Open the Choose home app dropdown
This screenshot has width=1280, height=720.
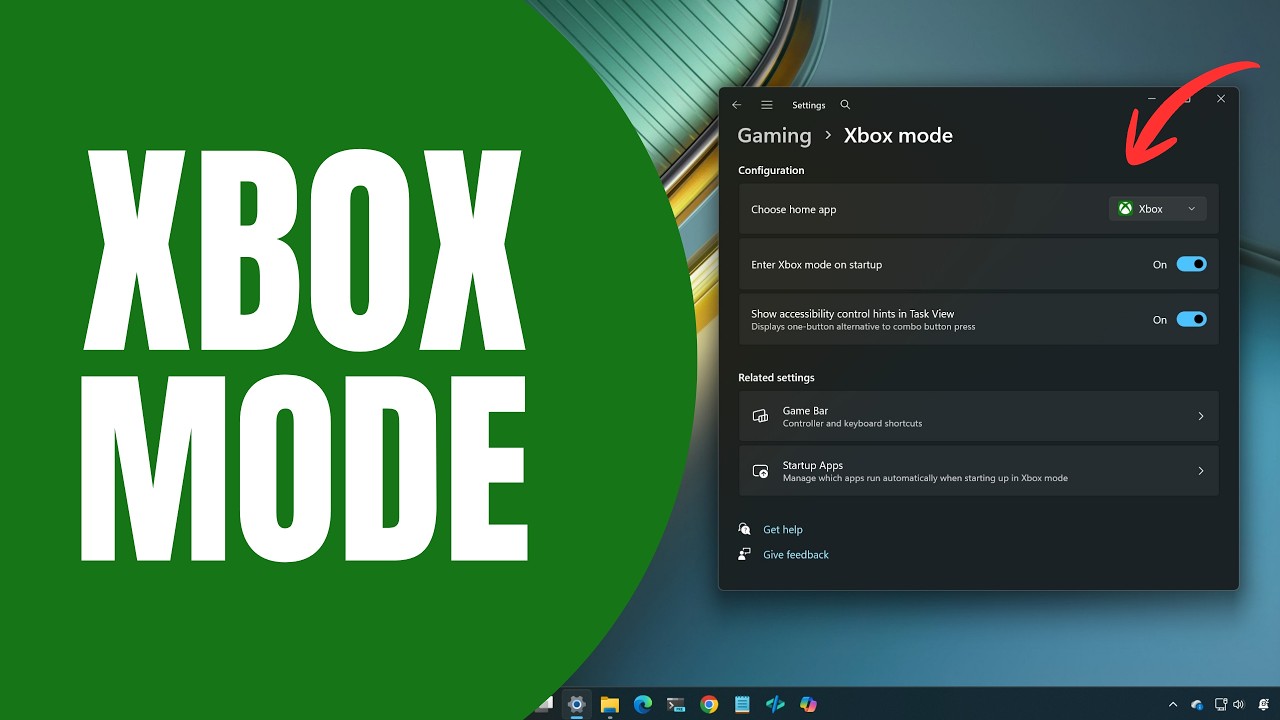[1157, 208]
